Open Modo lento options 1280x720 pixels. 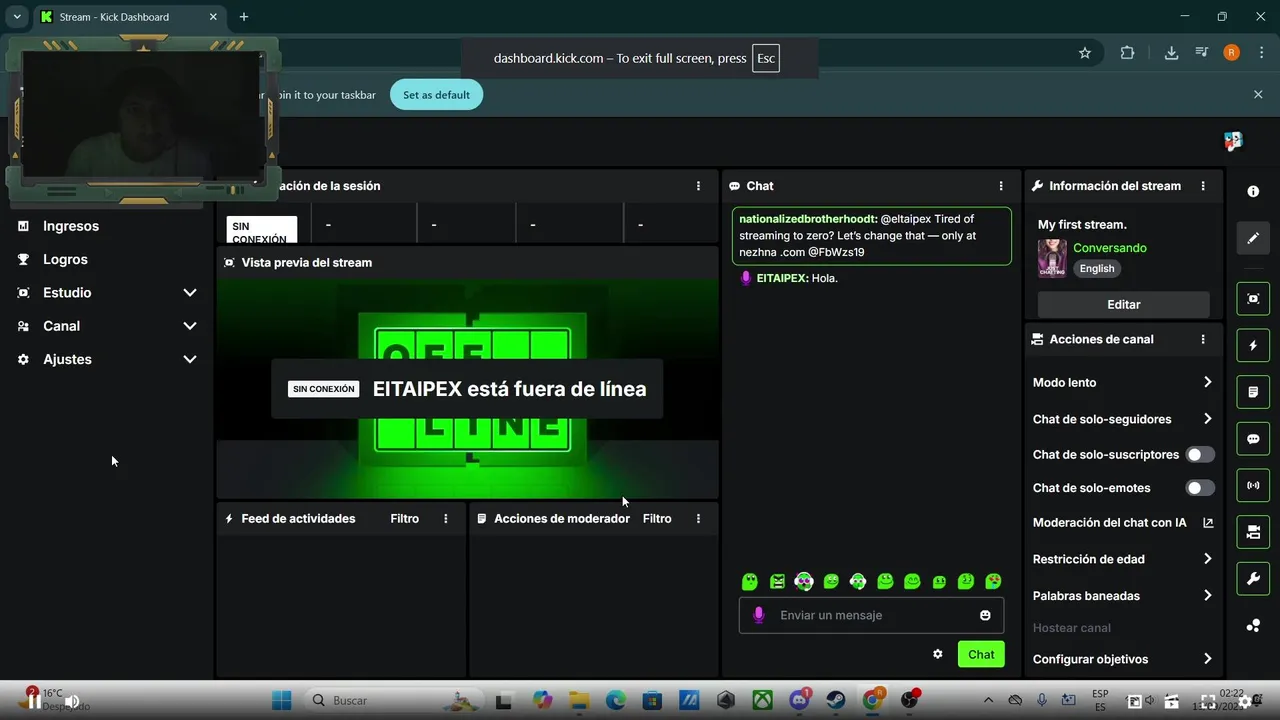coord(1123,382)
